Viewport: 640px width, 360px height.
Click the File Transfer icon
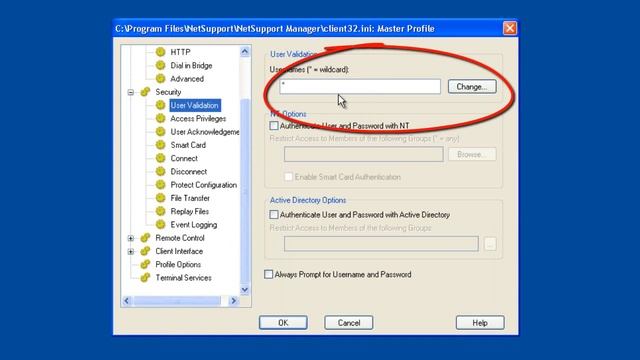pyautogui.click(x=160, y=198)
